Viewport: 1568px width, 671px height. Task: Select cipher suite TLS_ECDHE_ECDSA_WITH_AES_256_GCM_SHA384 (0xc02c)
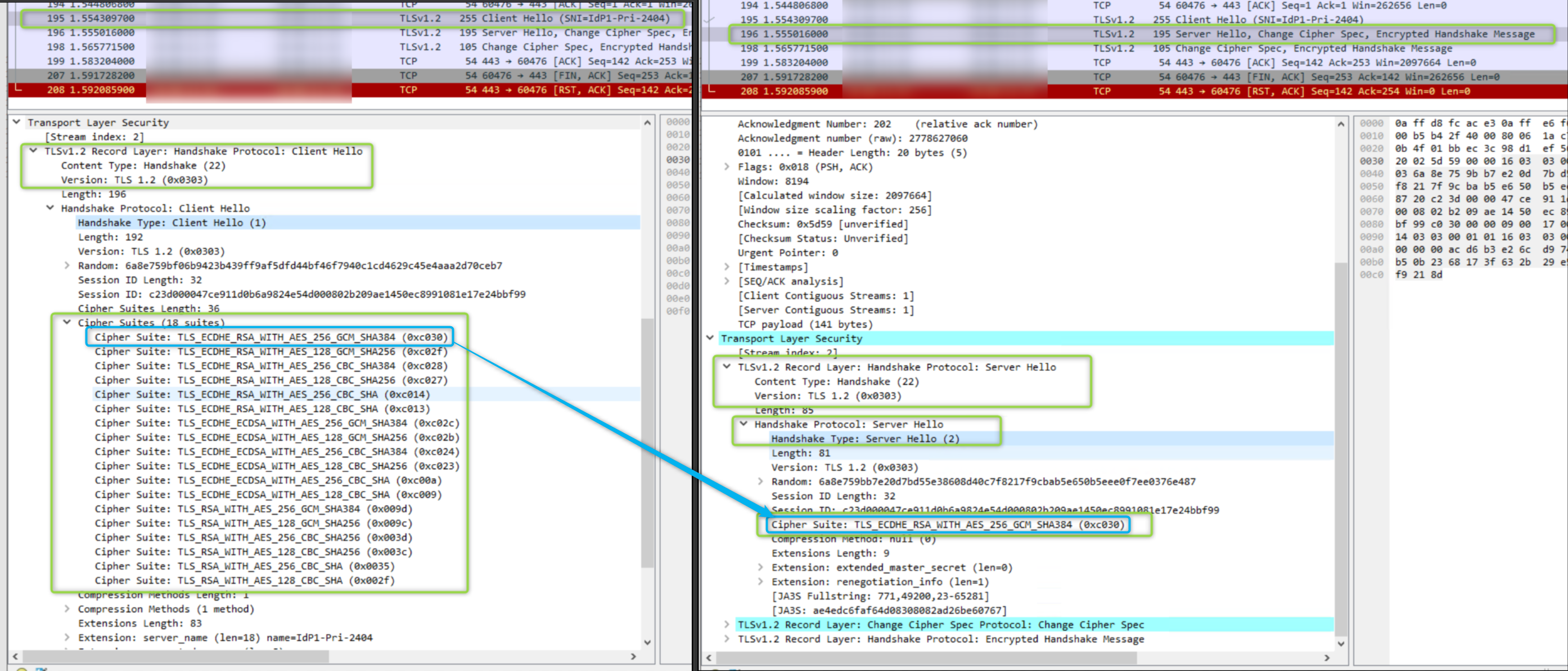(277, 423)
